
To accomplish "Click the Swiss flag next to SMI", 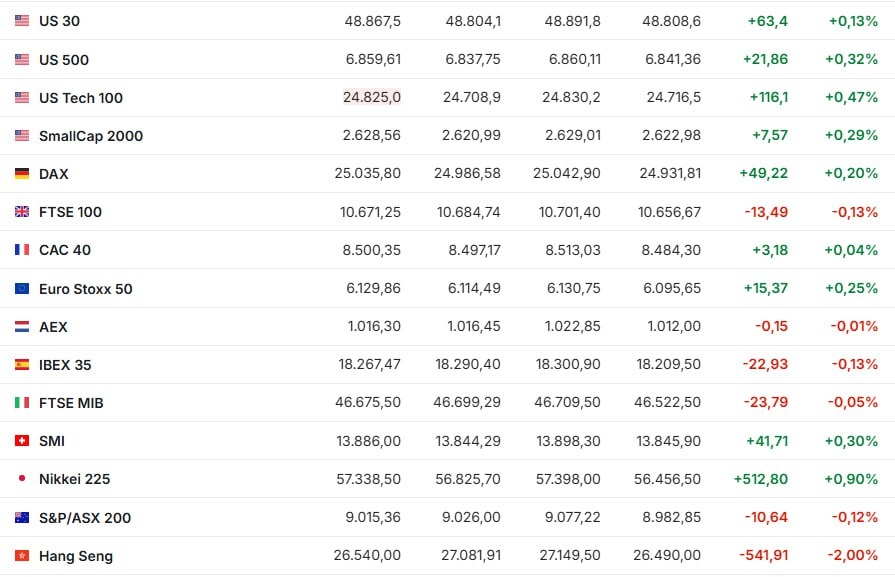I will [22, 441].
